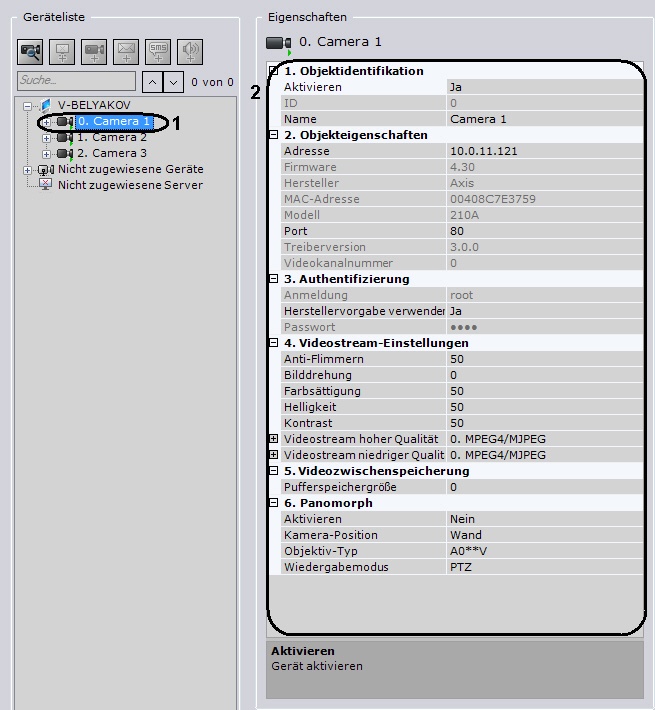This screenshot has height=710, width=655.
Task: Click the MAC-Adresse value 00408C7E3759
Action: [545, 199]
